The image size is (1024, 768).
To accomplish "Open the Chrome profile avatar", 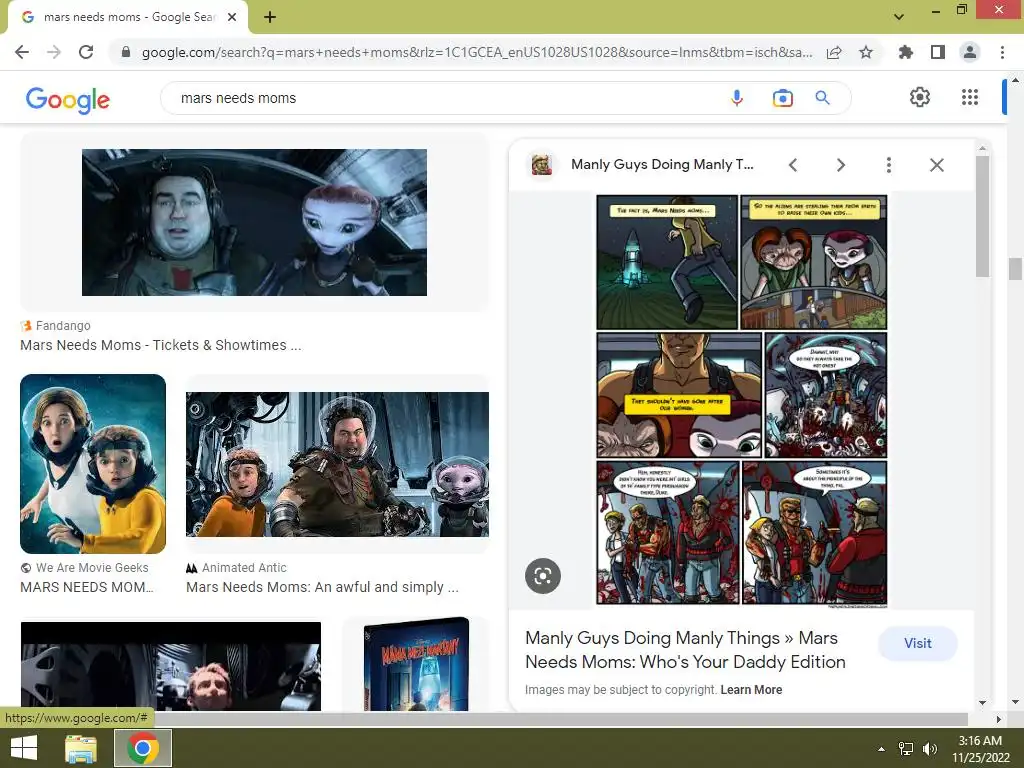I will point(970,52).
